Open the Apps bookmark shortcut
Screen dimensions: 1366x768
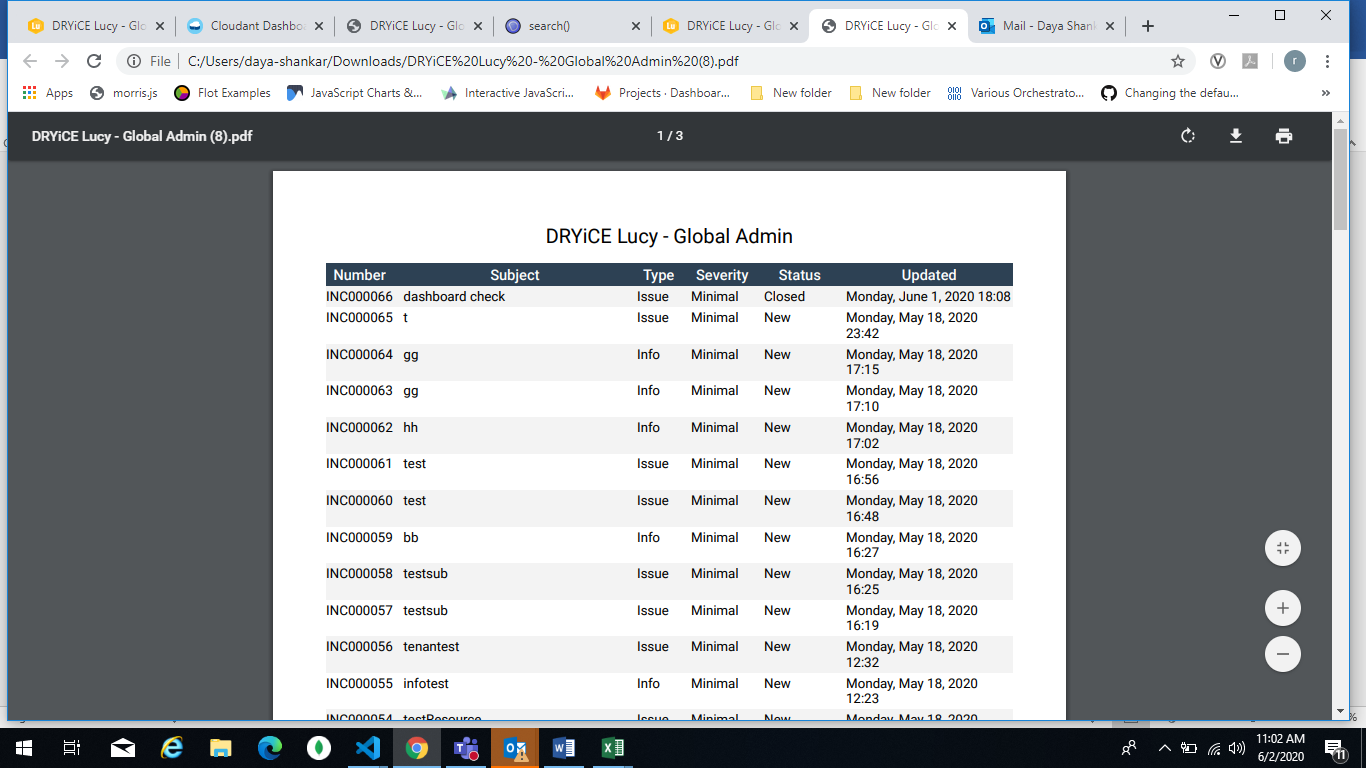point(48,93)
